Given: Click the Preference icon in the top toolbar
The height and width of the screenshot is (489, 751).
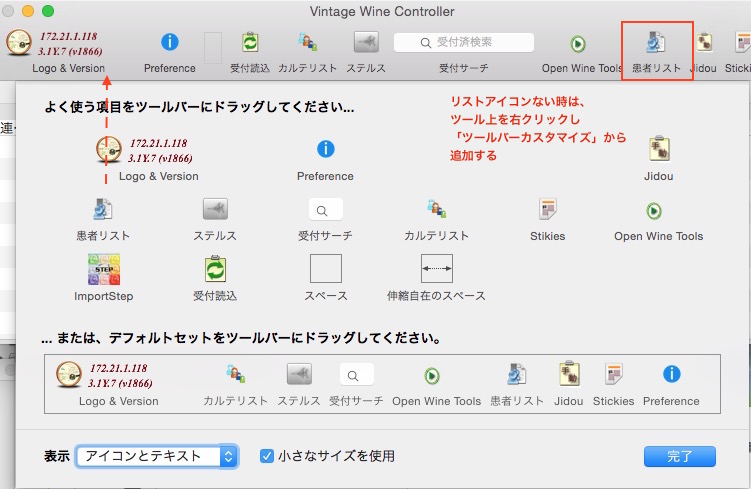Looking at the screenshot, I should pos(169,43).
